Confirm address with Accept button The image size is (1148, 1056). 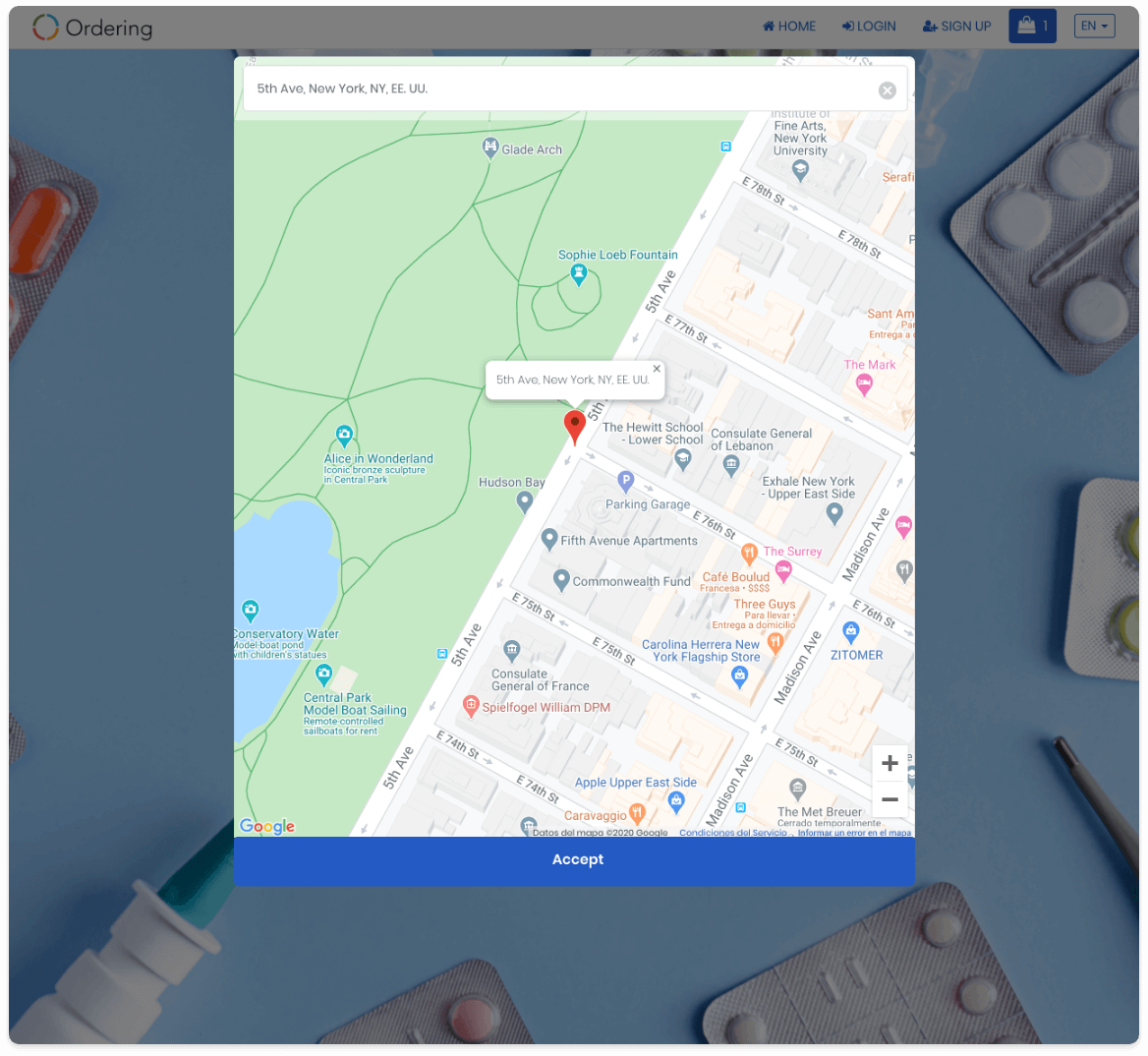(x=575, y=859)
